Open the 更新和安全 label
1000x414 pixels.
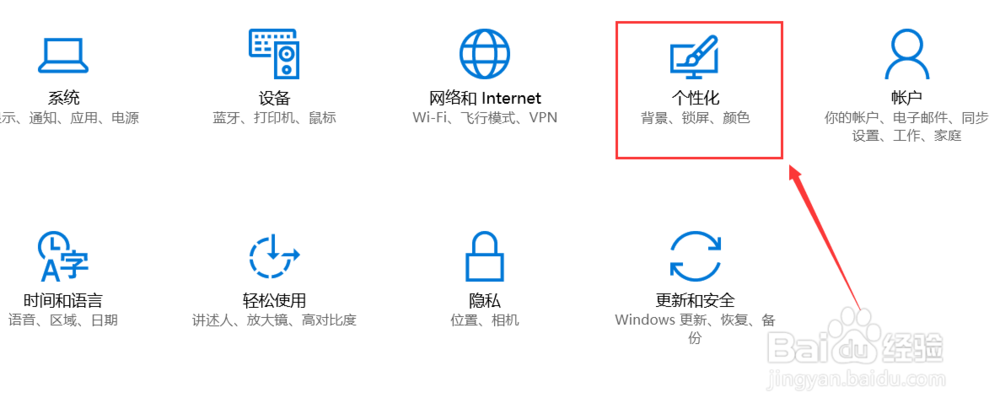coord(695,300)
